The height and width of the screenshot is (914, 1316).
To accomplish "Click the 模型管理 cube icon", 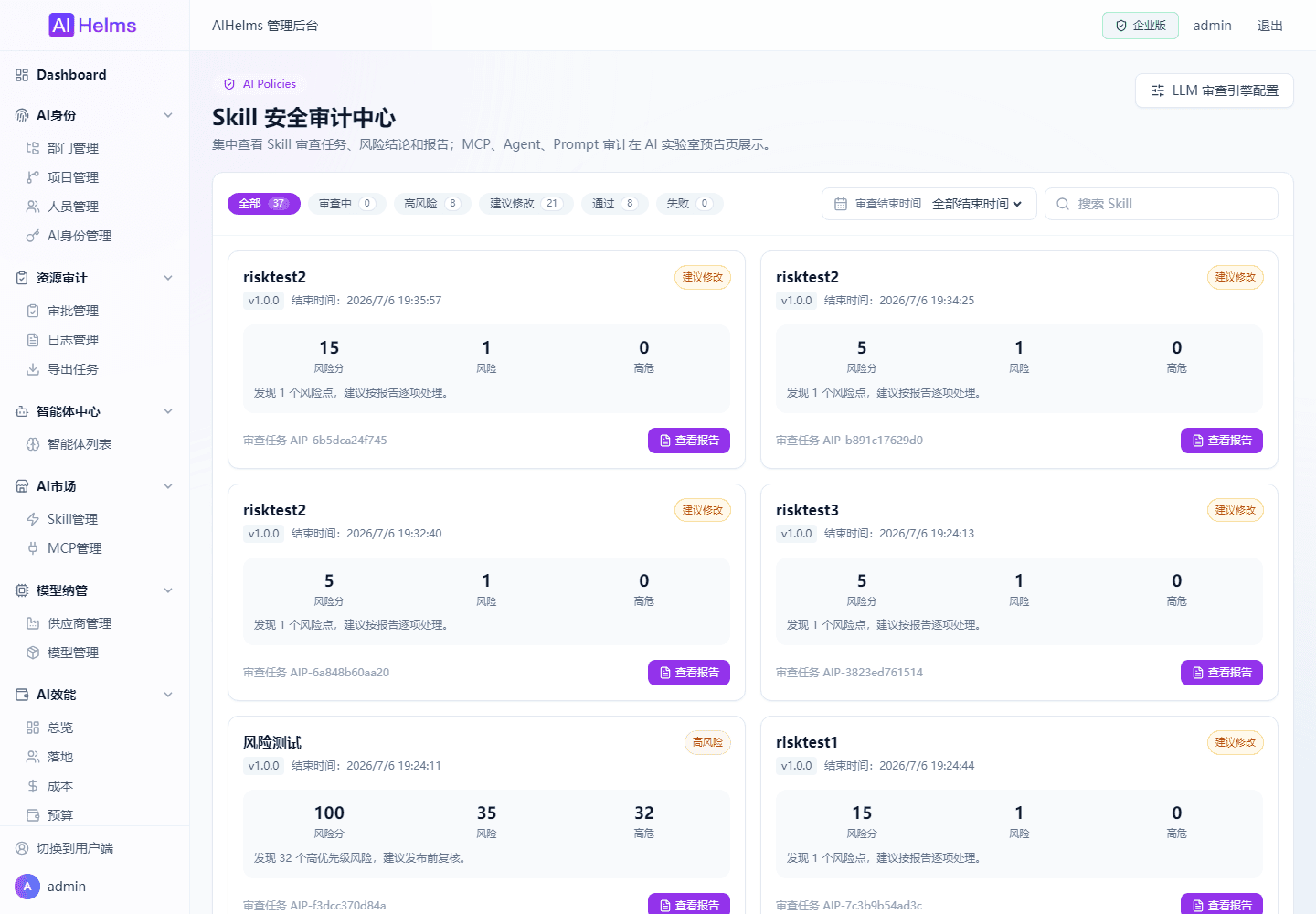I will (x=33, y=653).
